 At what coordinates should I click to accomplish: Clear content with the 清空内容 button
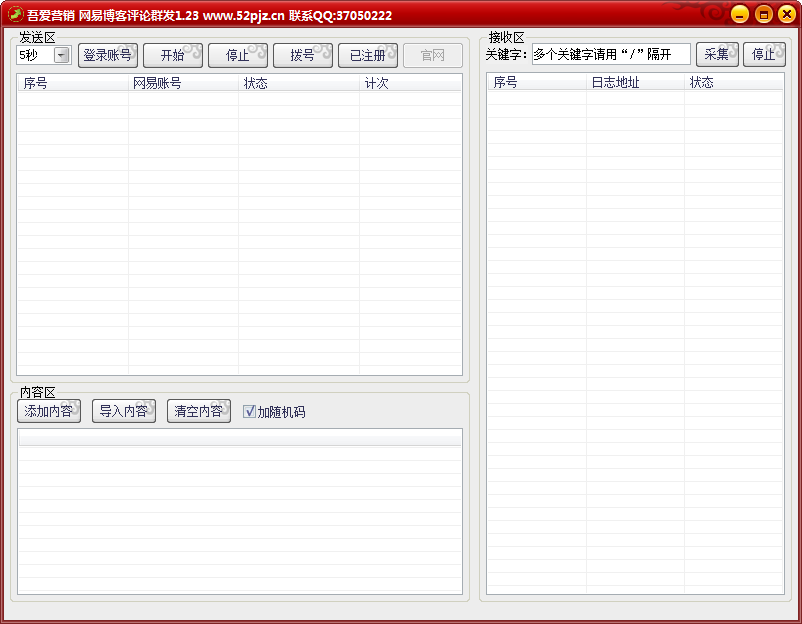point(198,411)
